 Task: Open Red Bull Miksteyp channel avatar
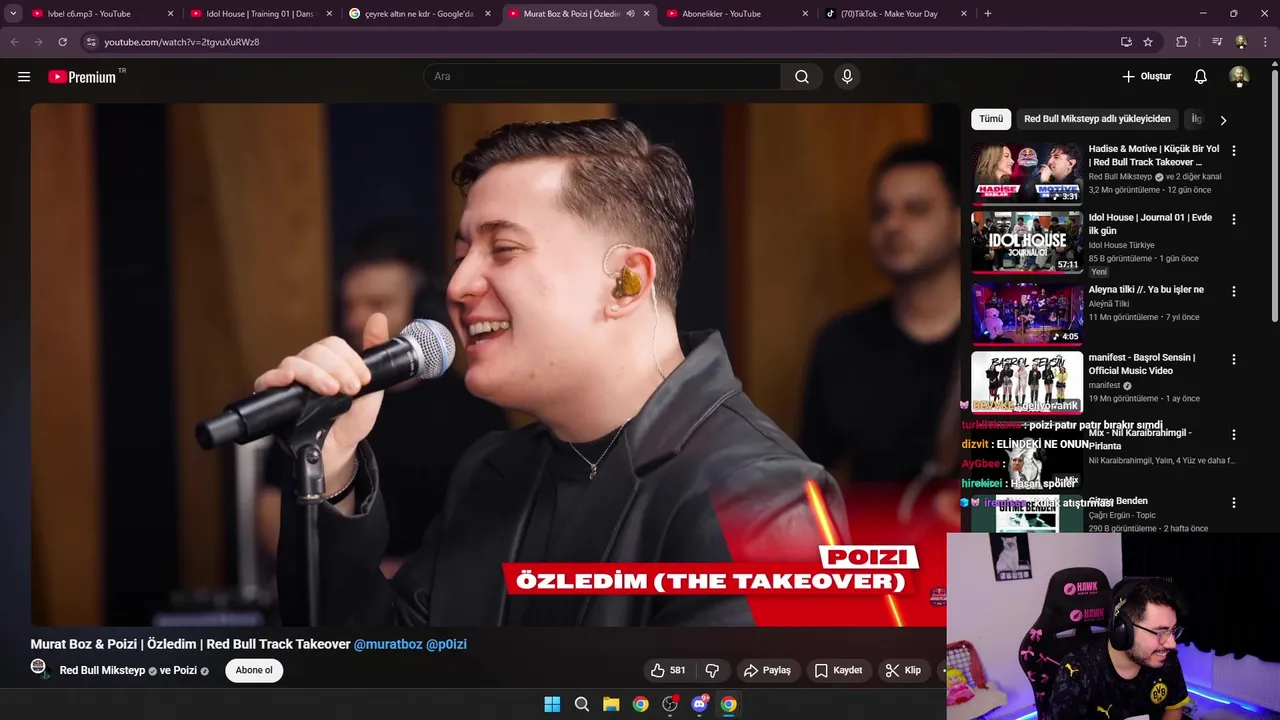click(x=39, y=668)
